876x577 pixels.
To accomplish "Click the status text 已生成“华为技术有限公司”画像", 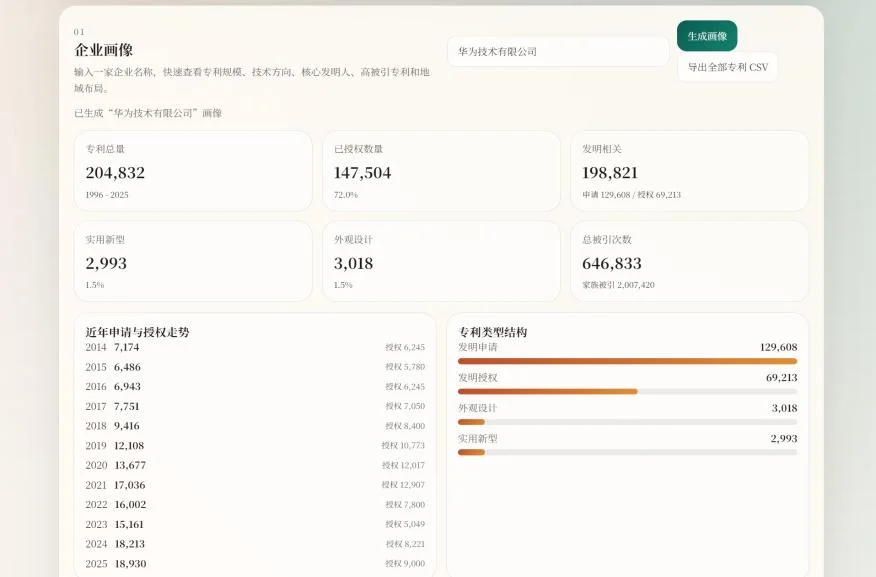I will [x=148, y=113].
